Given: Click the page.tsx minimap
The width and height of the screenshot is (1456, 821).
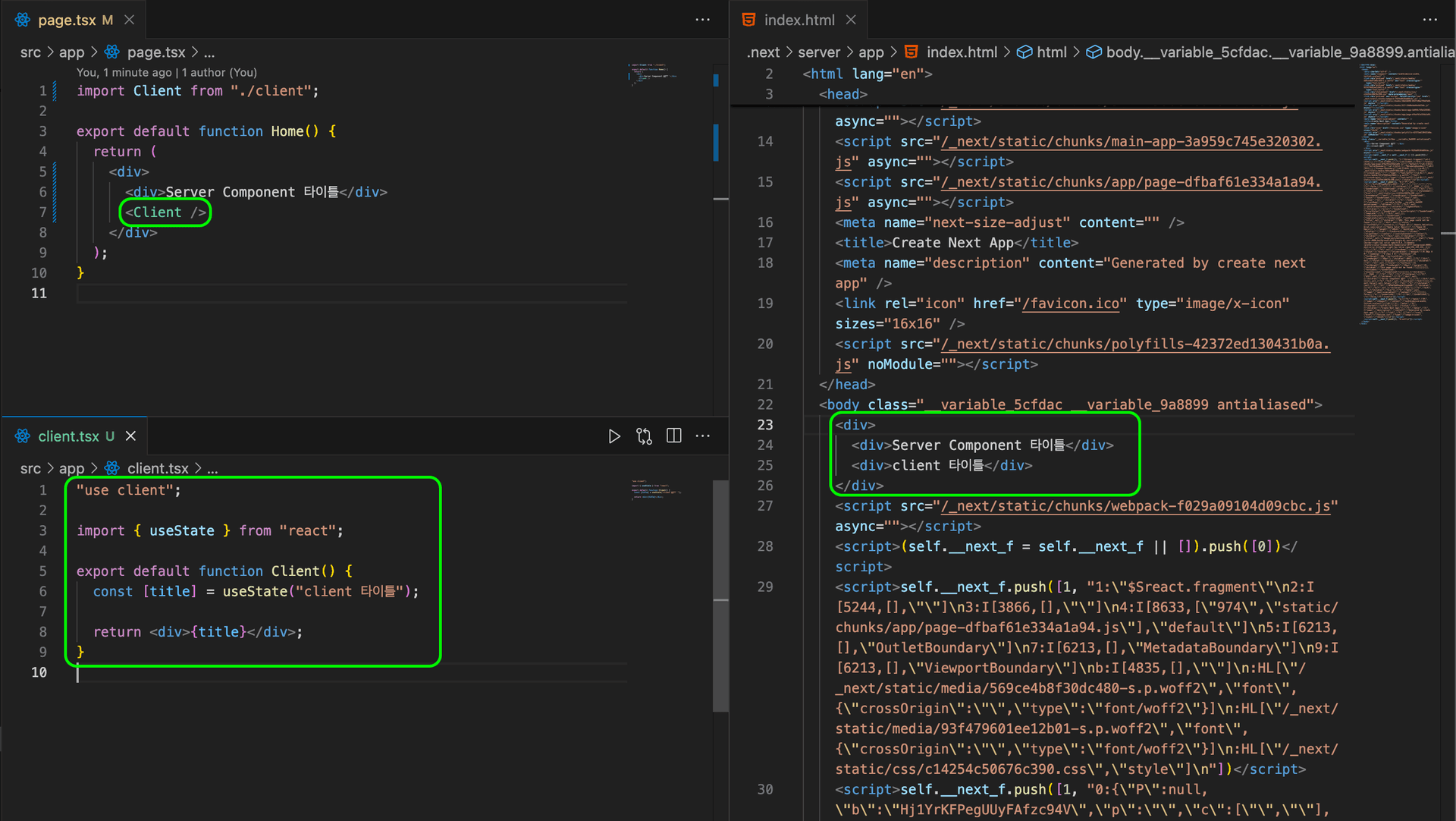Looking at the screenshot, I should click(x=654, y=74).
